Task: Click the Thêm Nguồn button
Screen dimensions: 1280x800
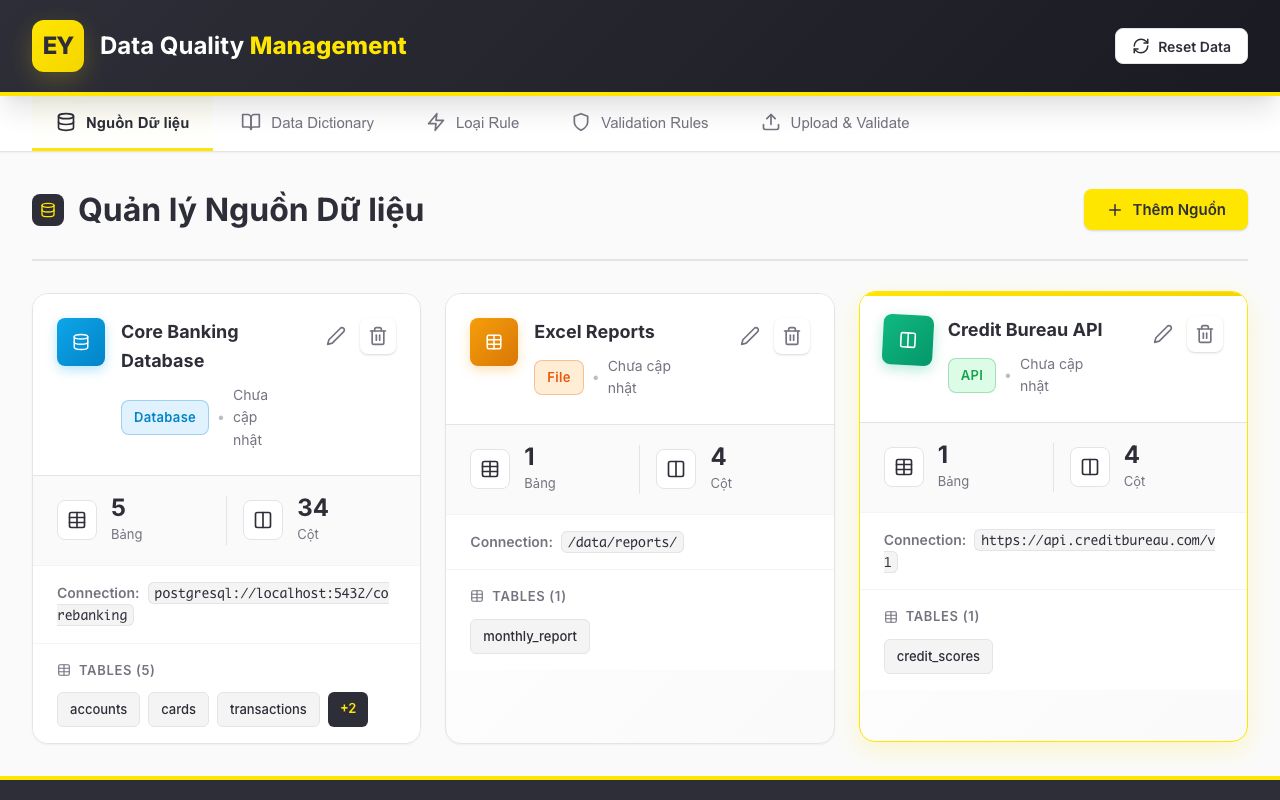Action: (x=1166, y=210)
